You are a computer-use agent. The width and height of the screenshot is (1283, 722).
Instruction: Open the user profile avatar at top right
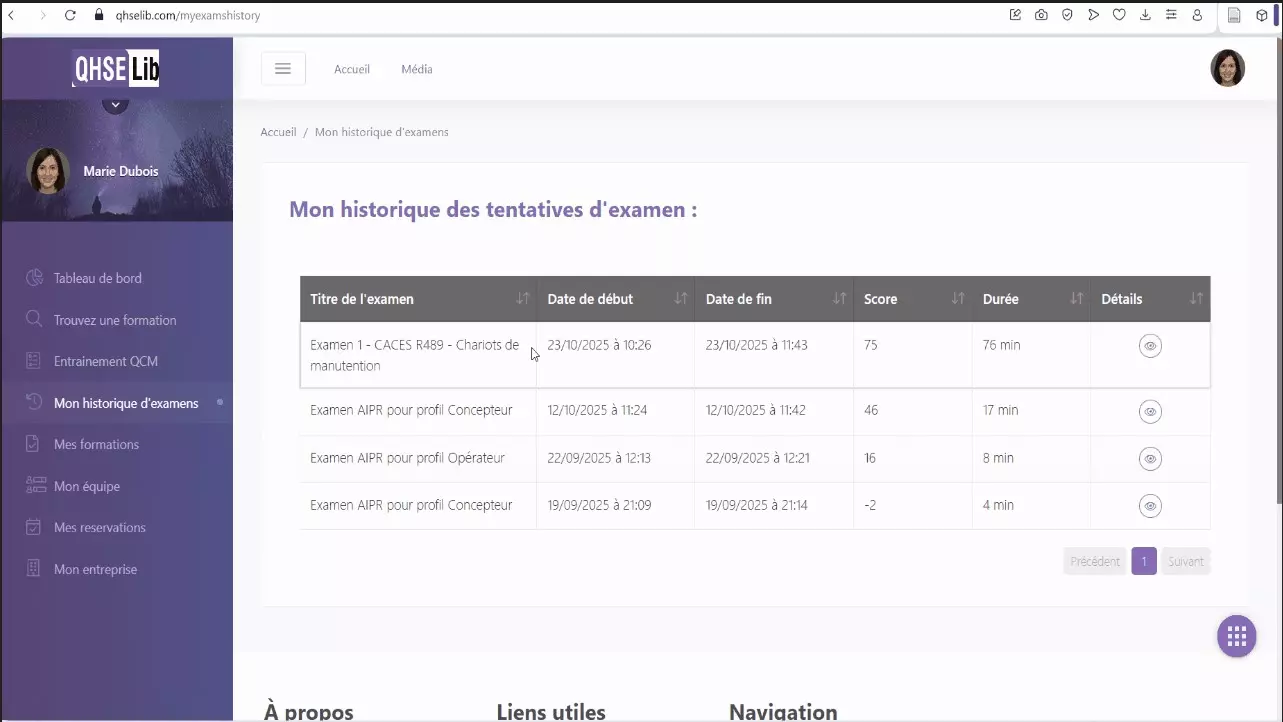click(x=1227, y=68)
